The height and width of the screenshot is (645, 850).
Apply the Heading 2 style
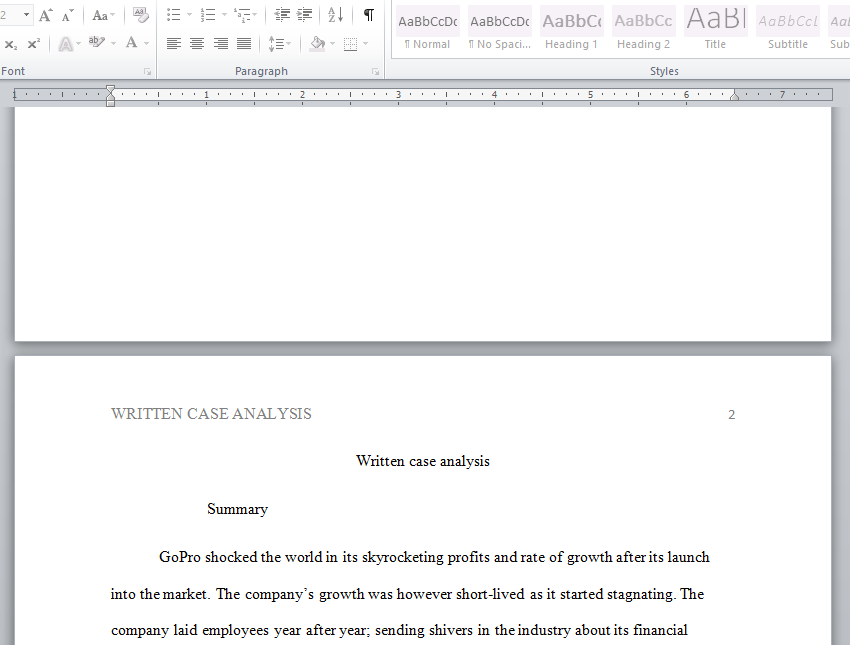coord(644,29)
